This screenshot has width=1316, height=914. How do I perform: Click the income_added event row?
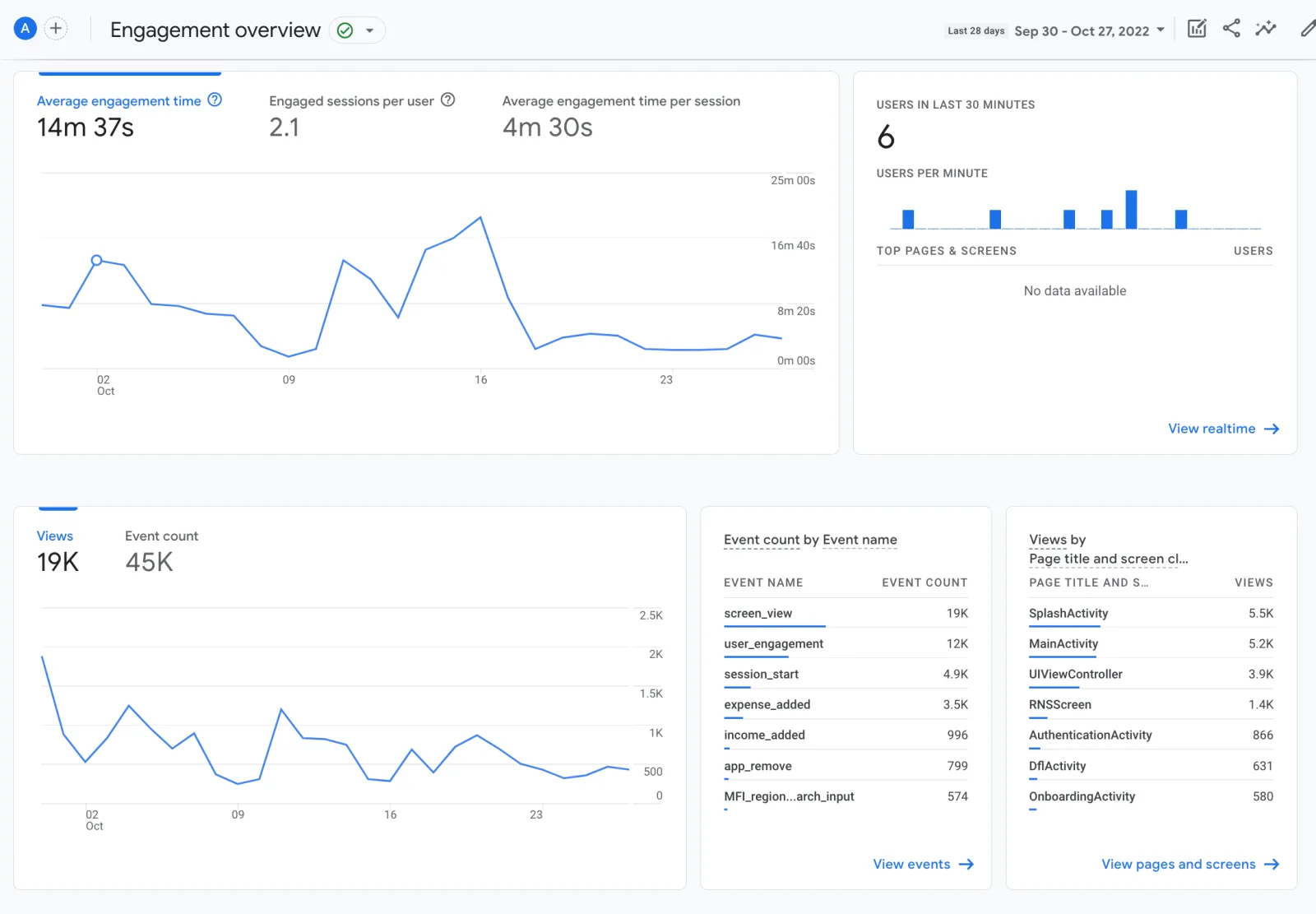[x=846, y=735]
